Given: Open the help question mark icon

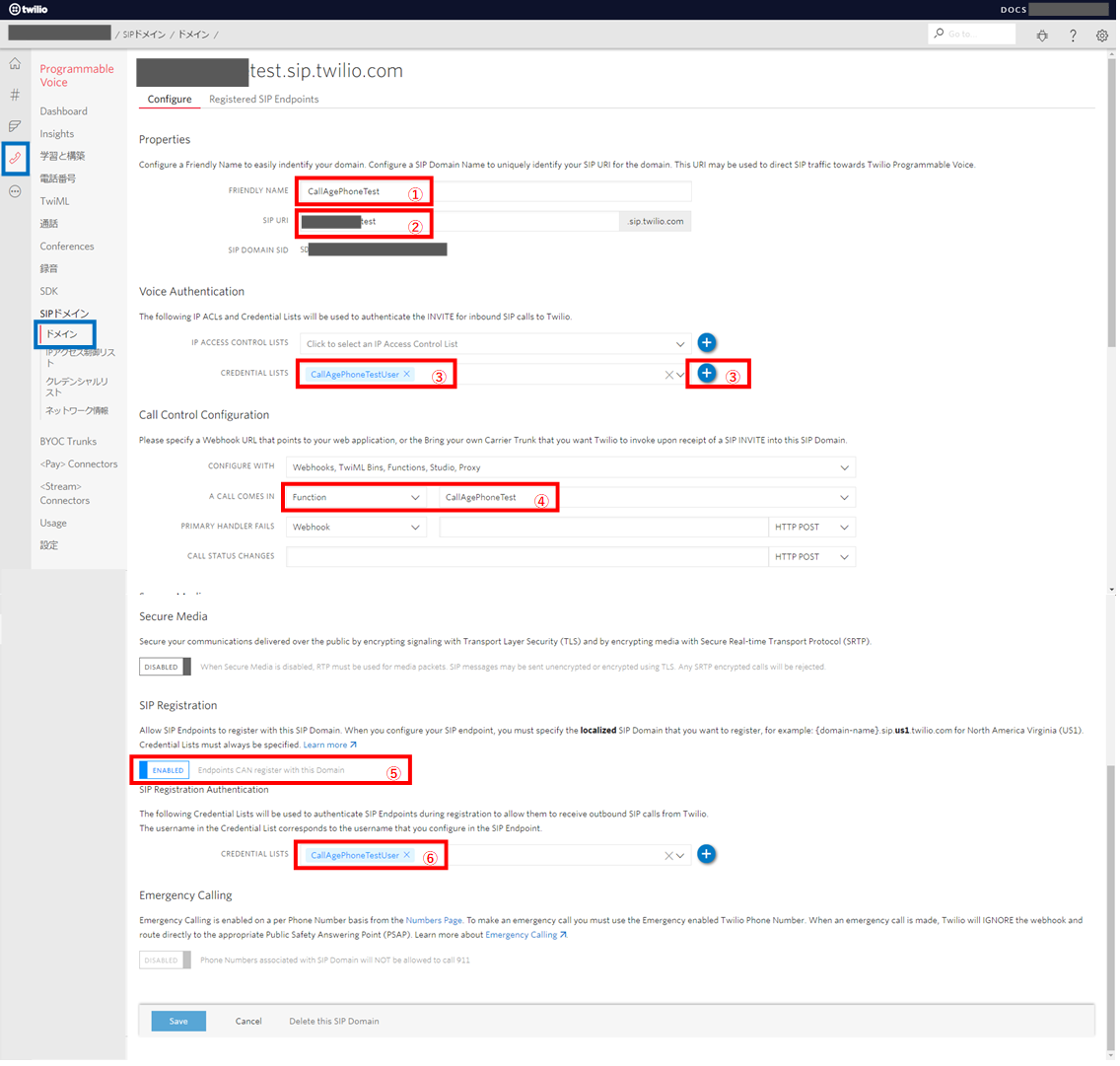Looking at the screenshot, I should [x=1075, y=36].
